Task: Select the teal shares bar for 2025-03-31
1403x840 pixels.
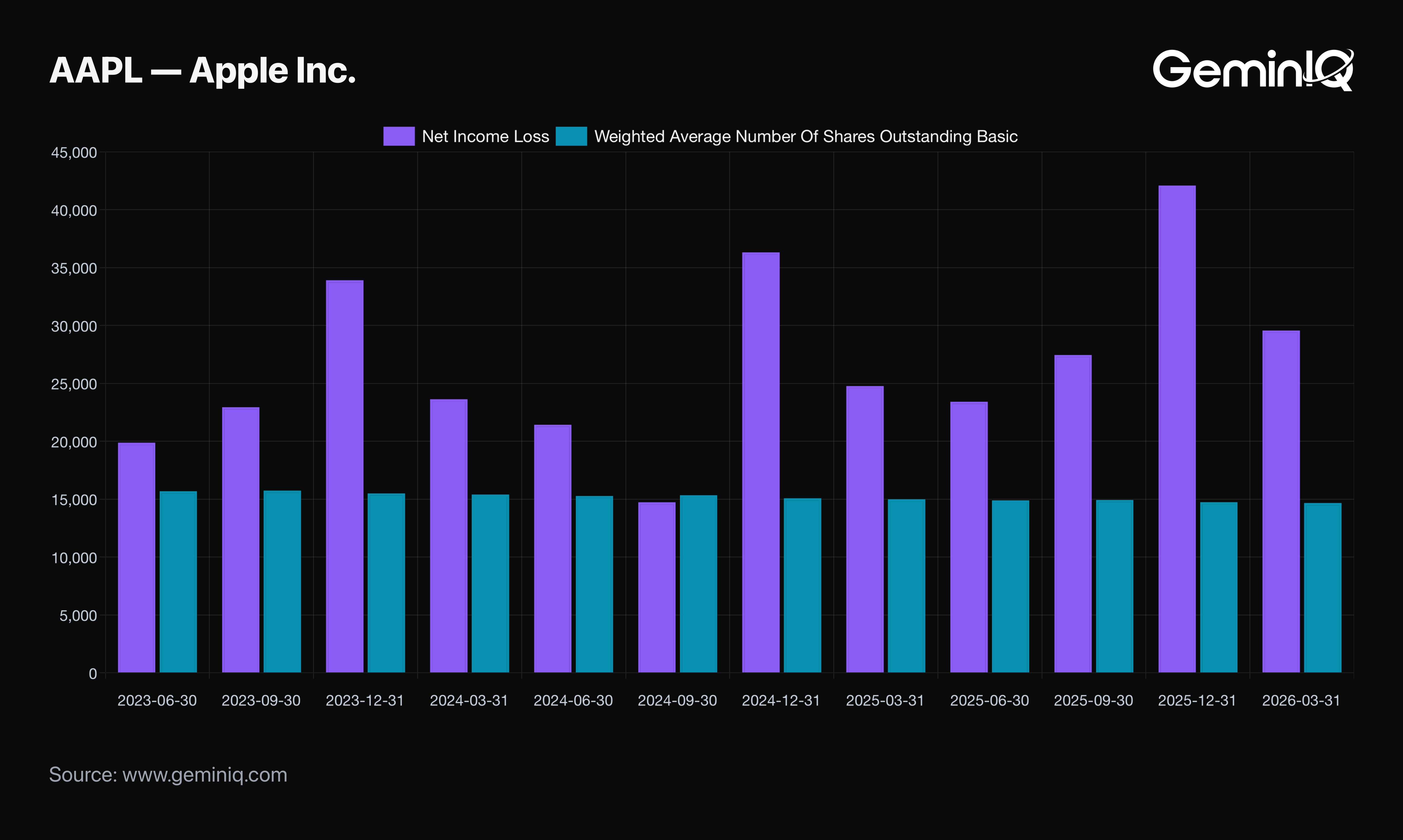Action: pos(906,586)
